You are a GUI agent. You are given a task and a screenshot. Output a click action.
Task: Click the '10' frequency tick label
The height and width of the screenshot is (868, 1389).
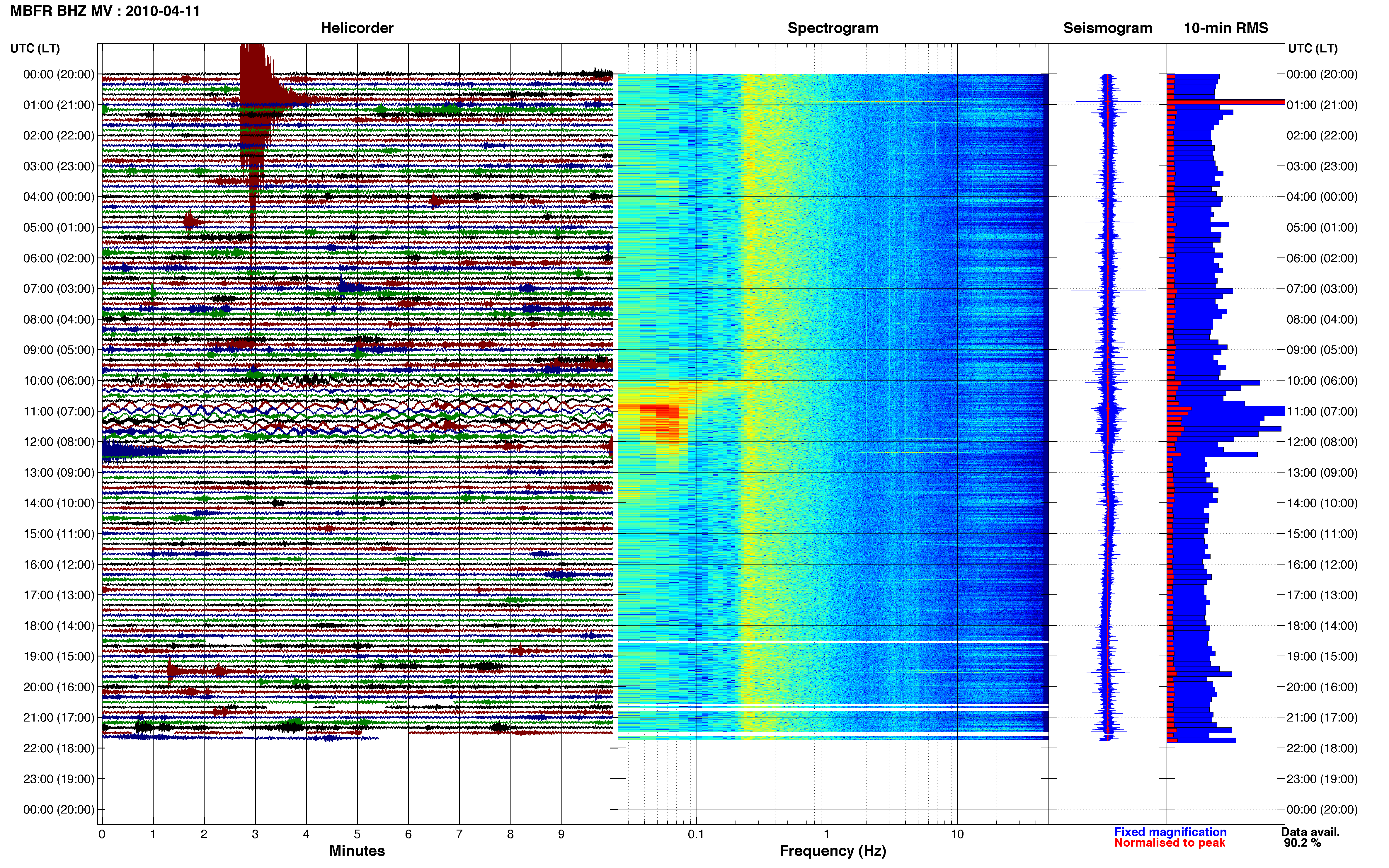point(957,834)
